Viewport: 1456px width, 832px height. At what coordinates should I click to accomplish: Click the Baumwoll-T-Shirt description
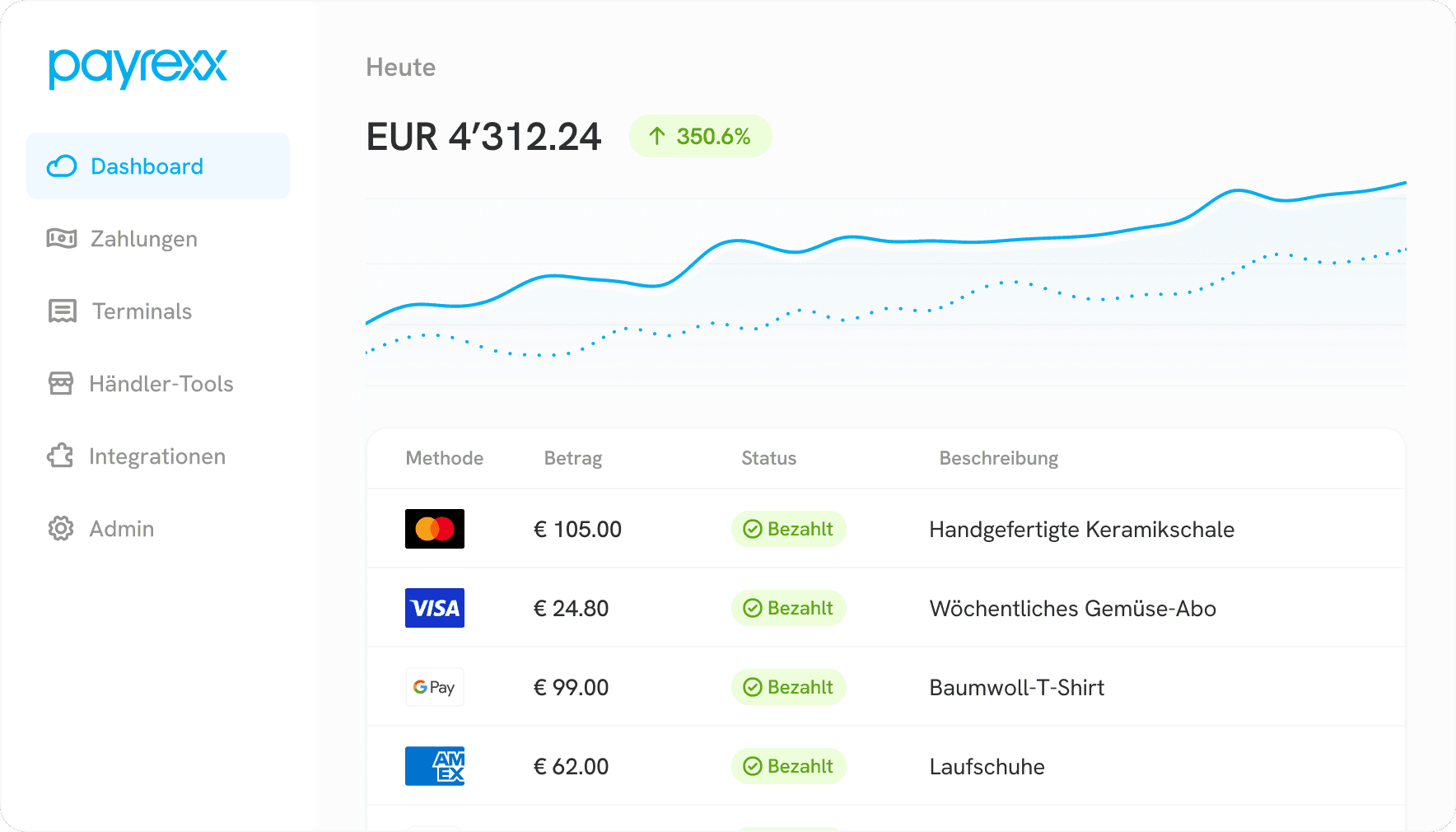tap(1017, 687)
